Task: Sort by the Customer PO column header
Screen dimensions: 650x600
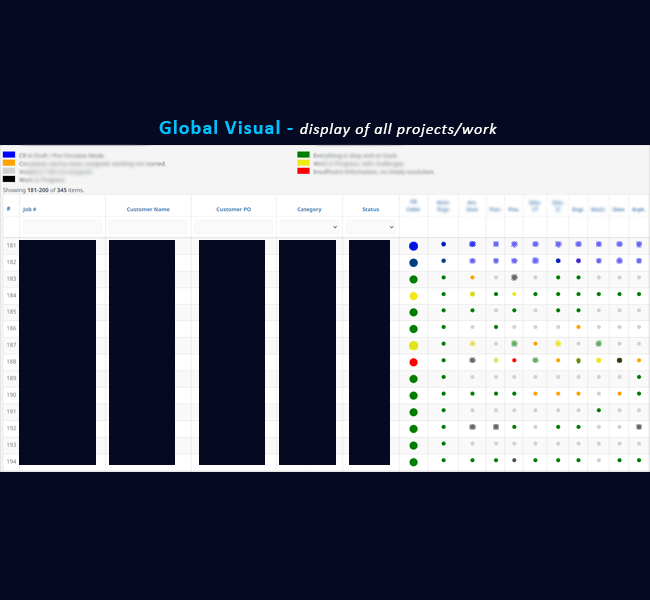Action: pyautogui.click(x=234, y=209)
